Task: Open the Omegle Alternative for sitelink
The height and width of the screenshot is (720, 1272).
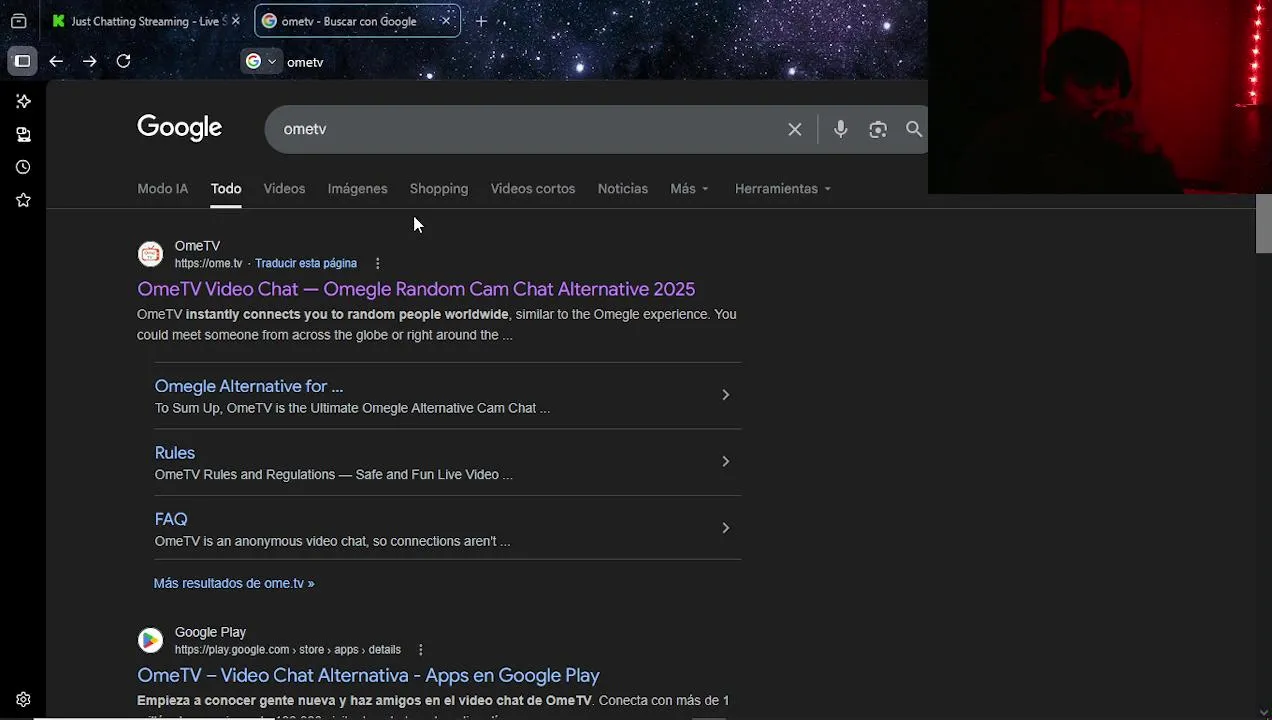Action: point(249,386)
